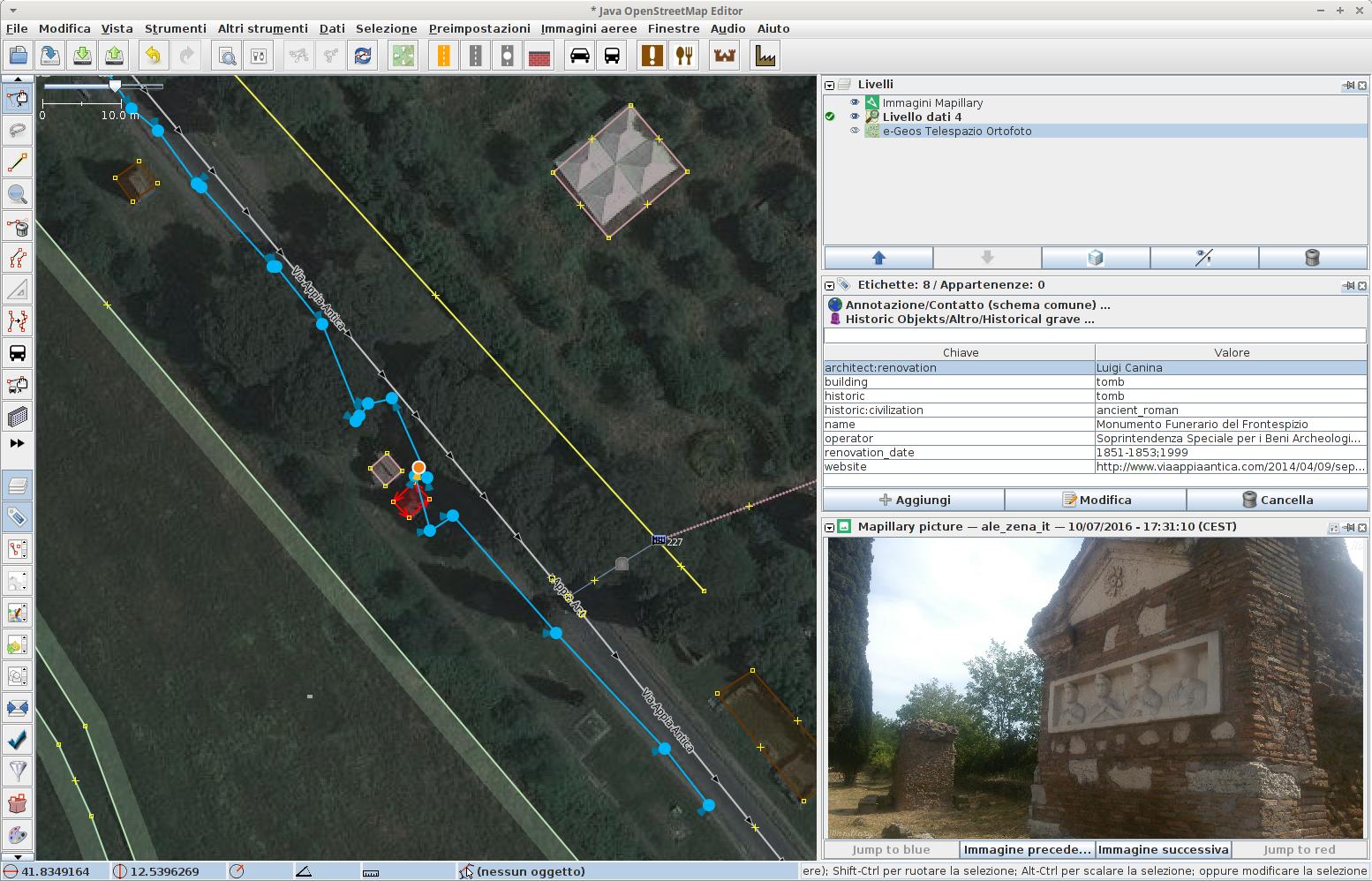Hide the Livello dati 4 layer
The width and height of the screenshot is (1372, 881).
(x=855, y=117)
